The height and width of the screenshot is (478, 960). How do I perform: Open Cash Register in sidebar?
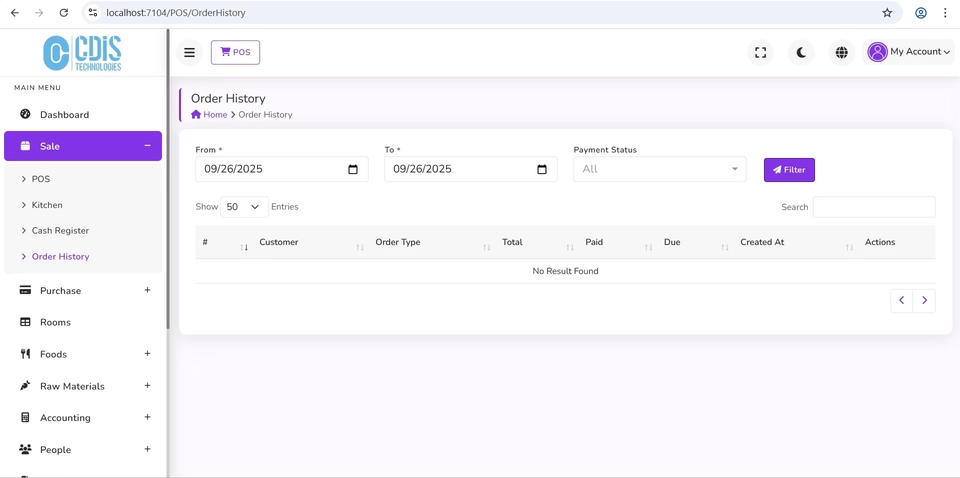point(60,231)
